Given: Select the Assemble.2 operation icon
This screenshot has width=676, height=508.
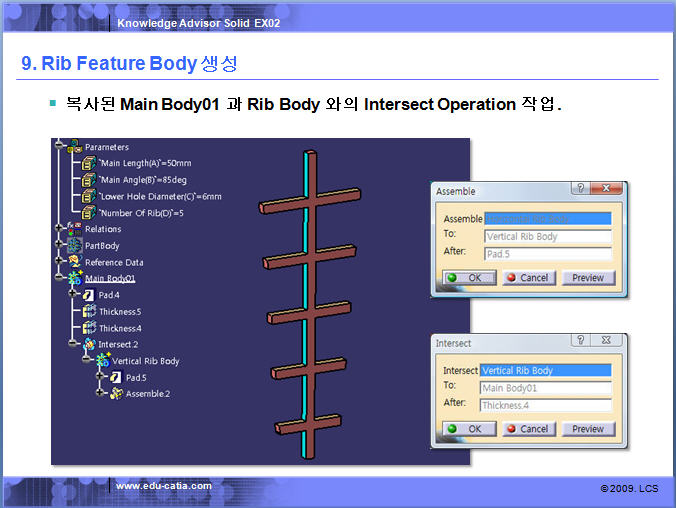Looking at the screenshot, I should (114, 393).
